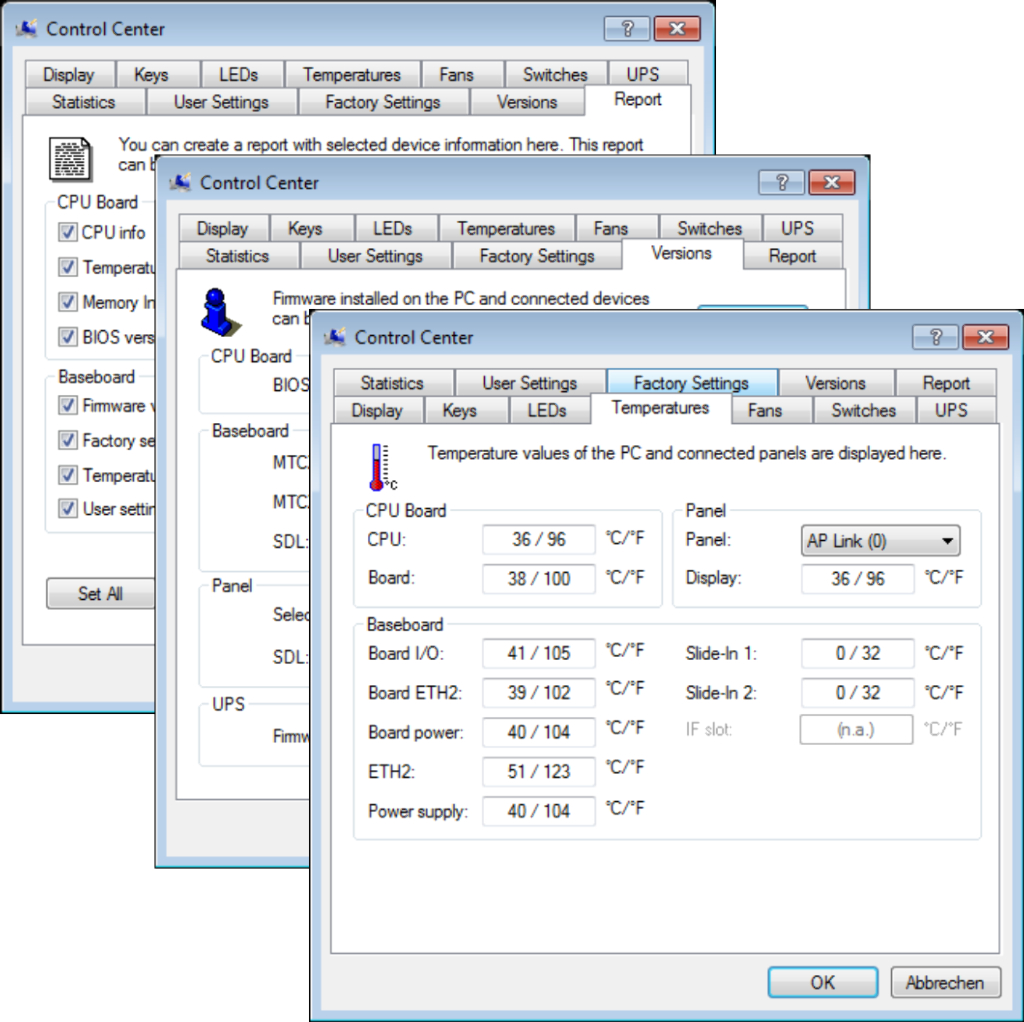Disable the Firmware checkbox under Baseboard
The height and width of the screenshot is (1022, 1024).
pyautogui.click(x=68, y=405)
